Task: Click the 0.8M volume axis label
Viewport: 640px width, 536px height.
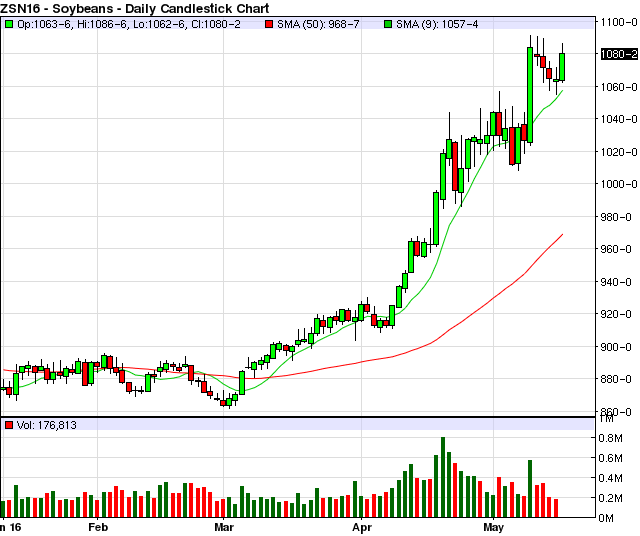Action: [x=611, y=438]
